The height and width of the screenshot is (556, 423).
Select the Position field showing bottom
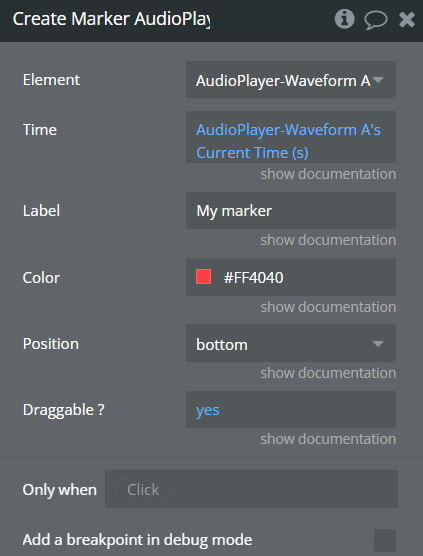tap(291, 343)
